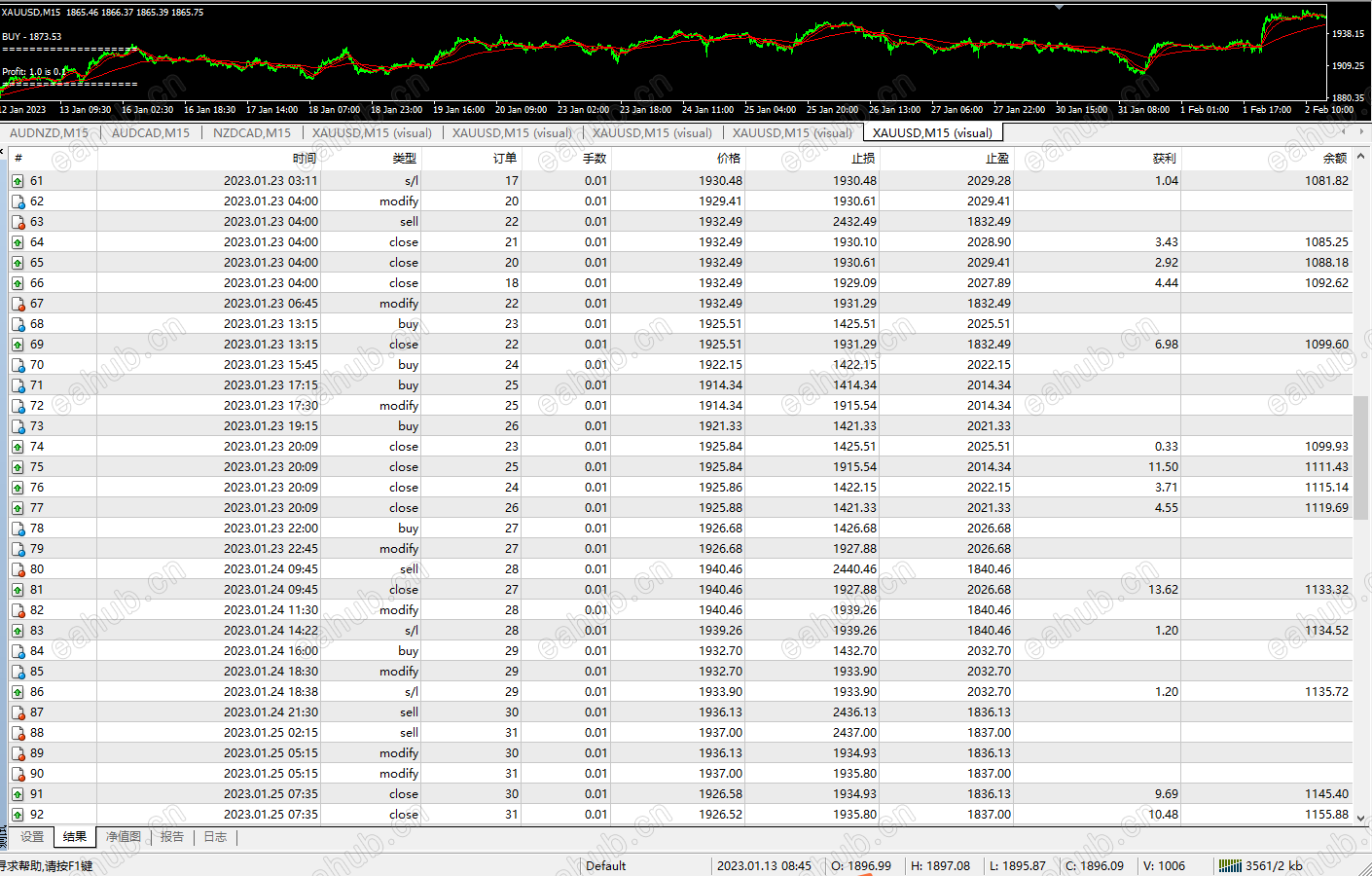Click the buy icon in row 70
The width and height of the screenshot is (1372, 876).
pos(18,365)
